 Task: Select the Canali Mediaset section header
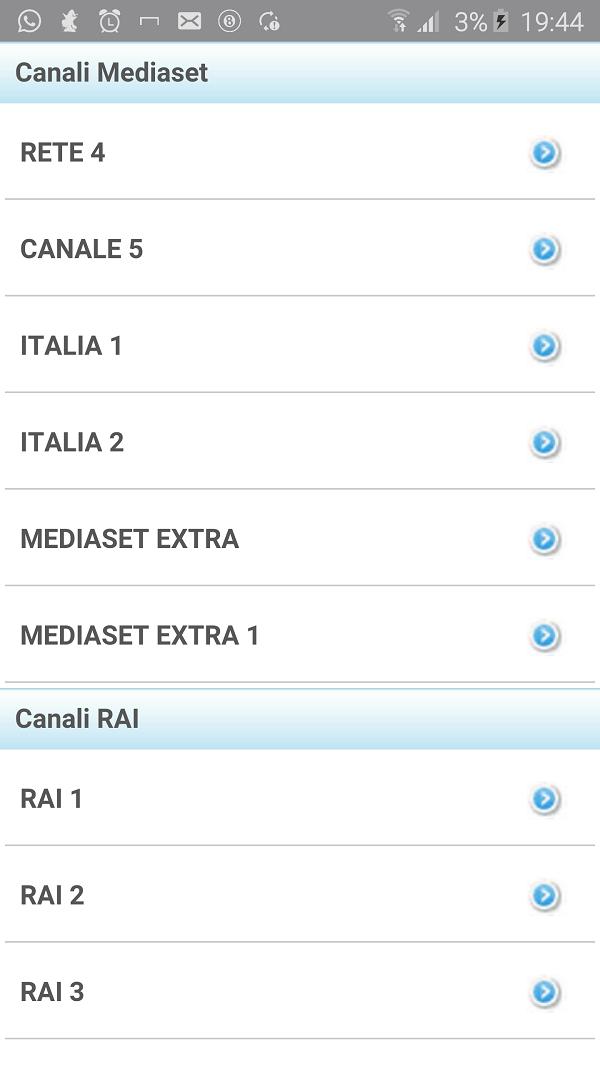110,72
